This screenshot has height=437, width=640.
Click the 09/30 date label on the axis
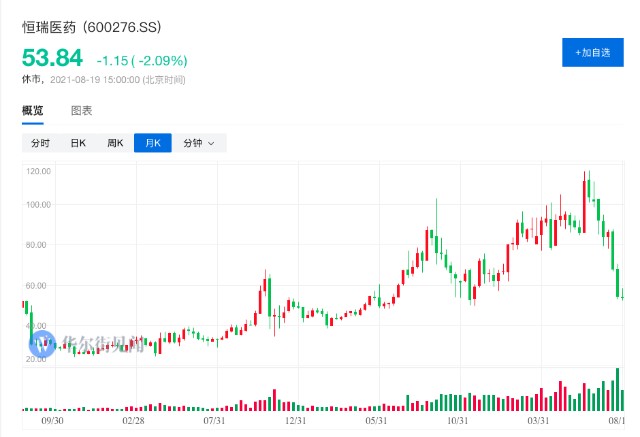click(x=52, y=420)
